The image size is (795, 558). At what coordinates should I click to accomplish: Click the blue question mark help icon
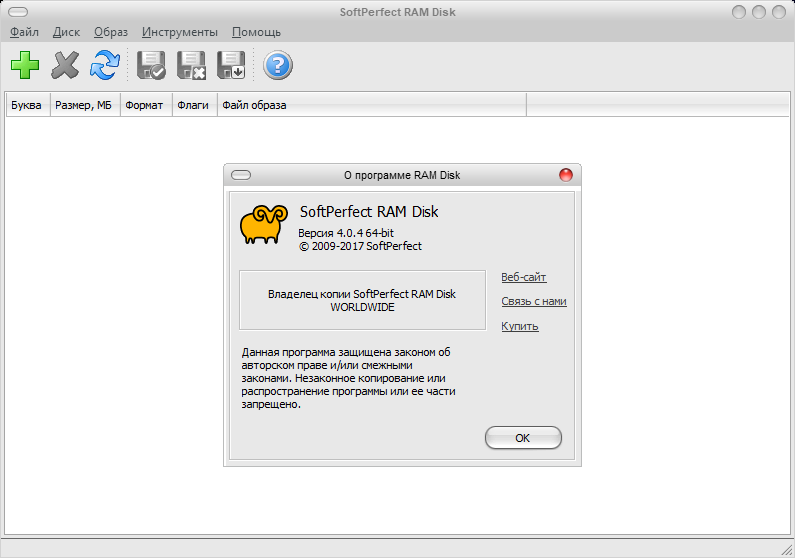click(x=278, y=65)
